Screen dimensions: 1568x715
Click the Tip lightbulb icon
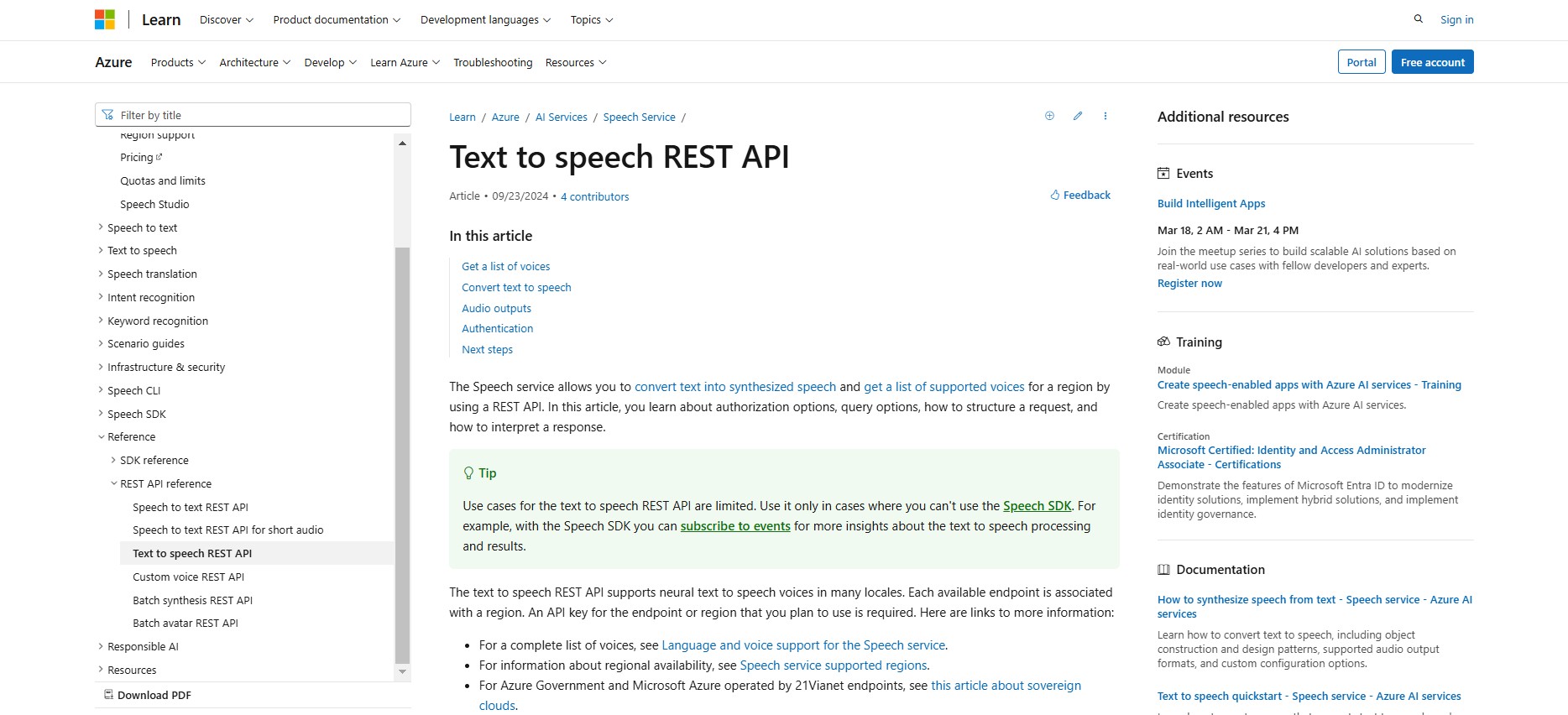[469, 472]
